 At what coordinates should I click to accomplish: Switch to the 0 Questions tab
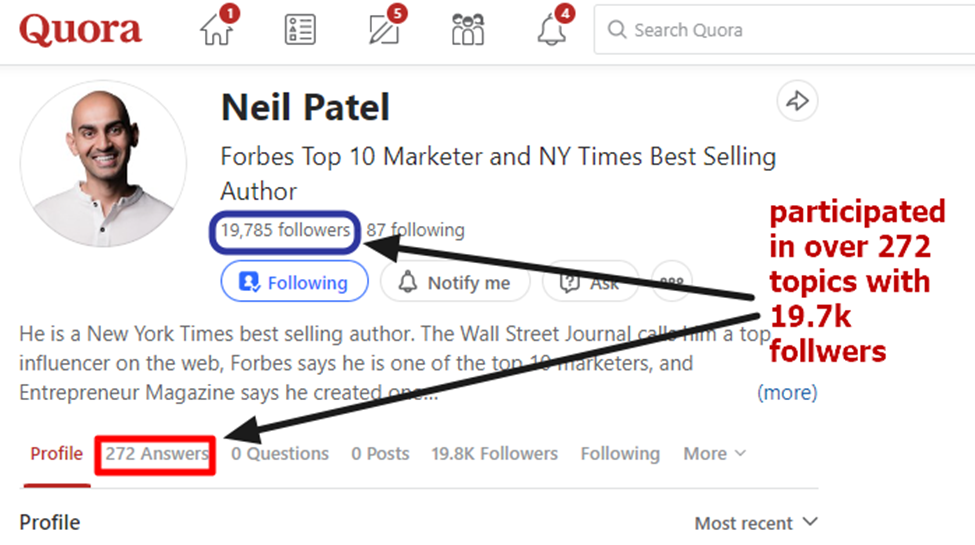pyautogui.click(x=280, y=453)
